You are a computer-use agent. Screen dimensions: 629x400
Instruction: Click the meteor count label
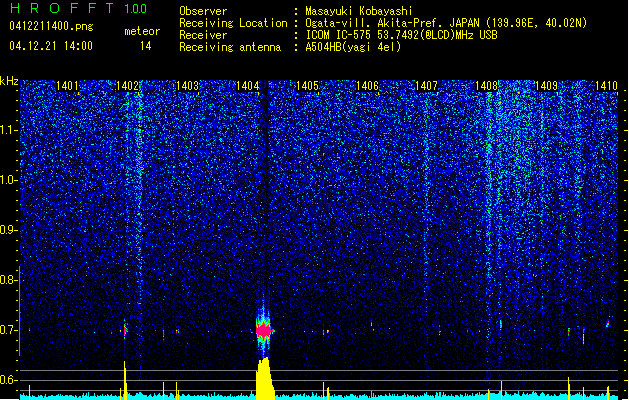click(x=142, y=31)
